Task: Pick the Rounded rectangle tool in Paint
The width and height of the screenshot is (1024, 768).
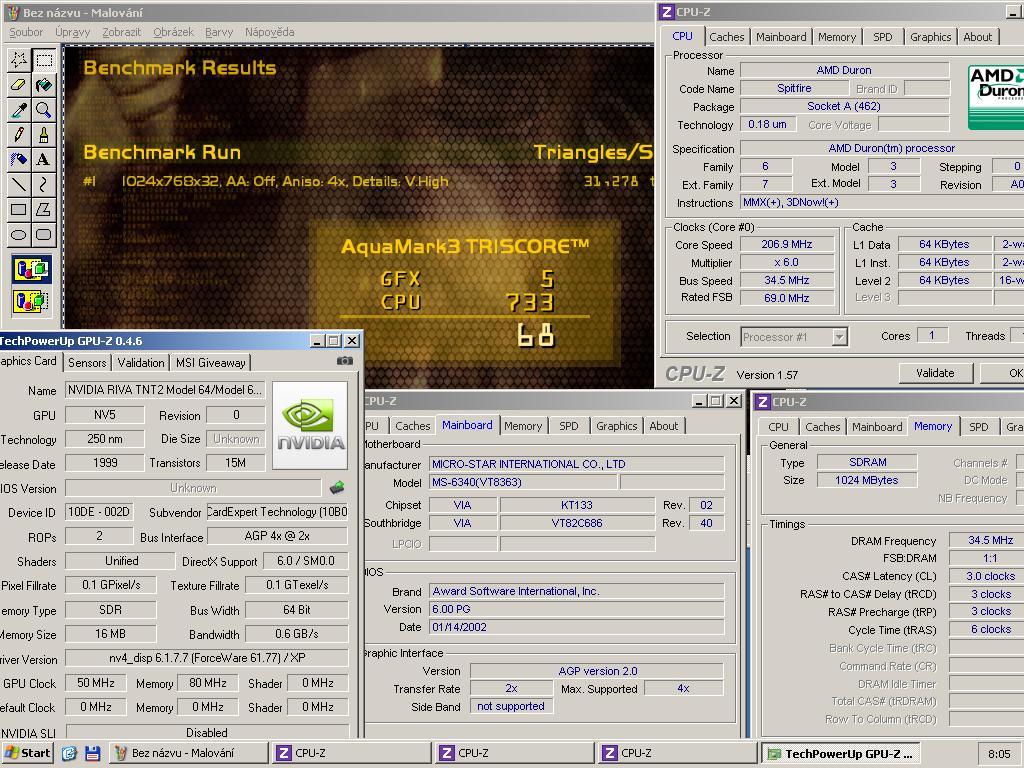Action: coord(44,234)
